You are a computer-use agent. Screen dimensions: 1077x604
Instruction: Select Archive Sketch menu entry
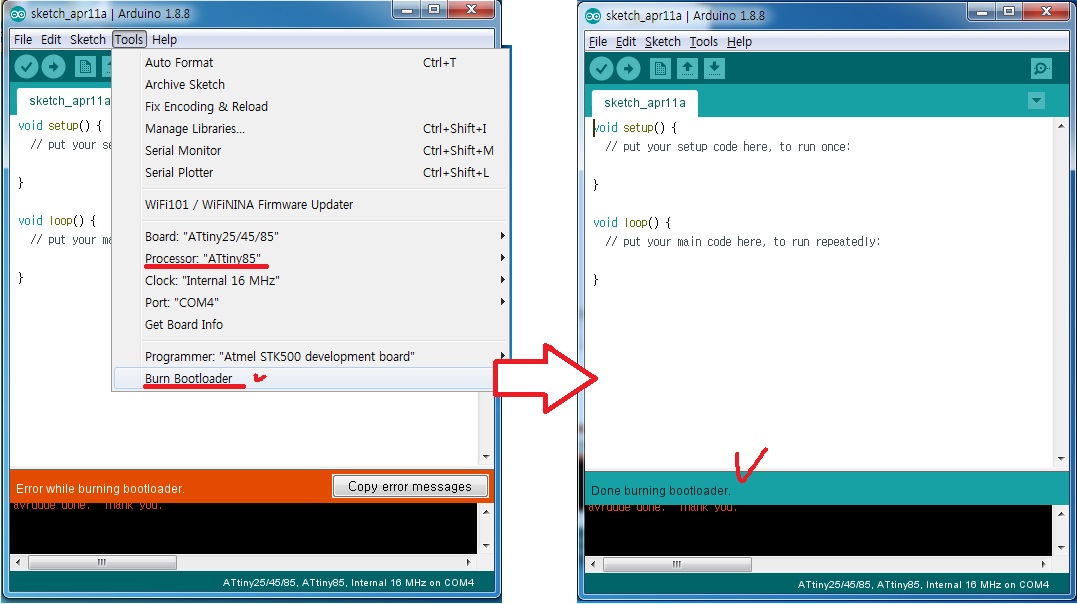pyautogui.click(x=310, y=85)
